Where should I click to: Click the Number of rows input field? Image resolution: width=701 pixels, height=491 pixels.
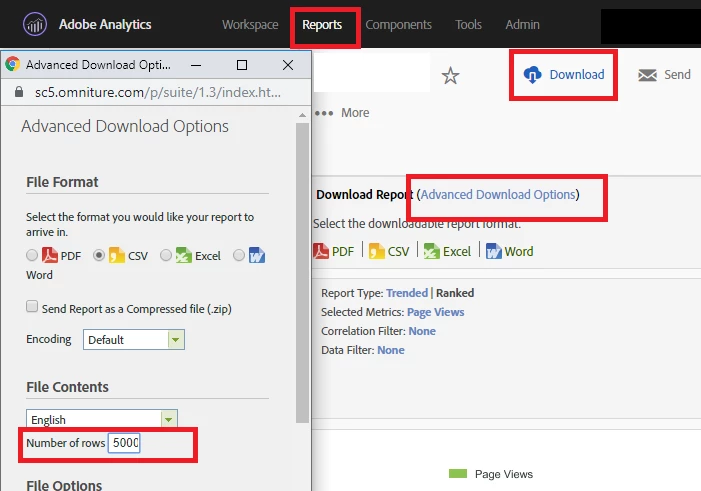[124, 443]
